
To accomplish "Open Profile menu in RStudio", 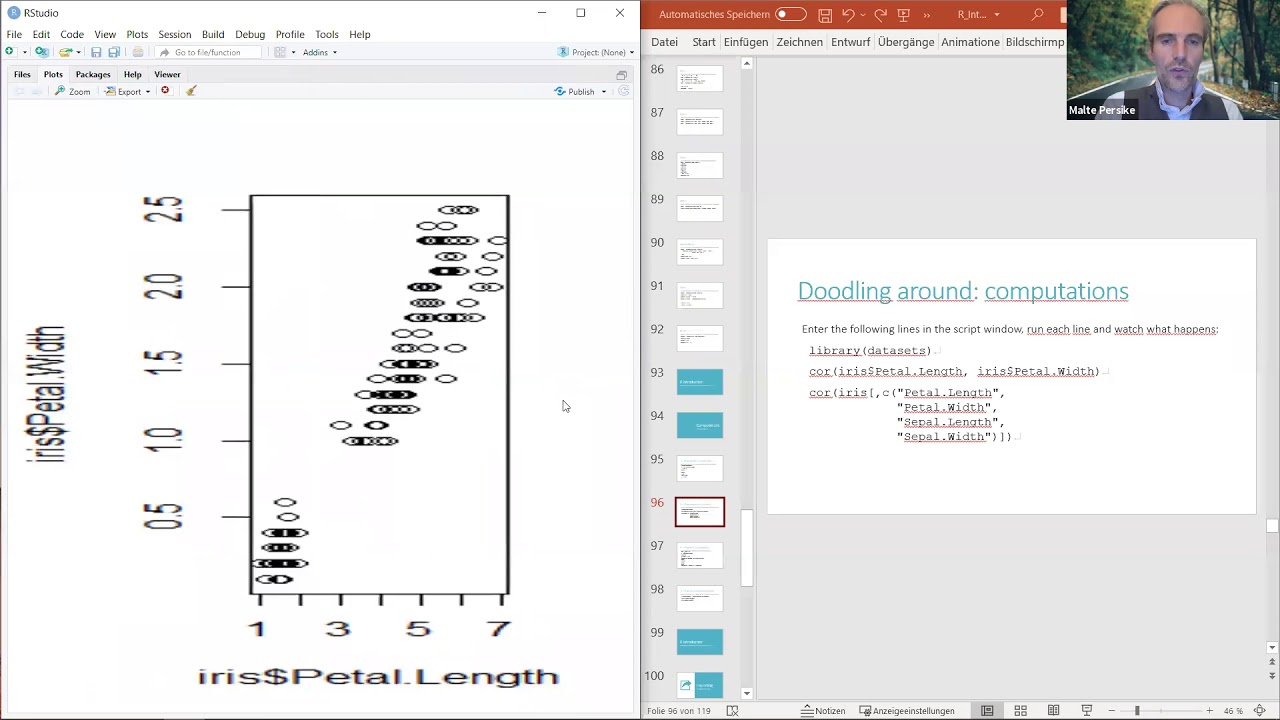I will point(290,34).
